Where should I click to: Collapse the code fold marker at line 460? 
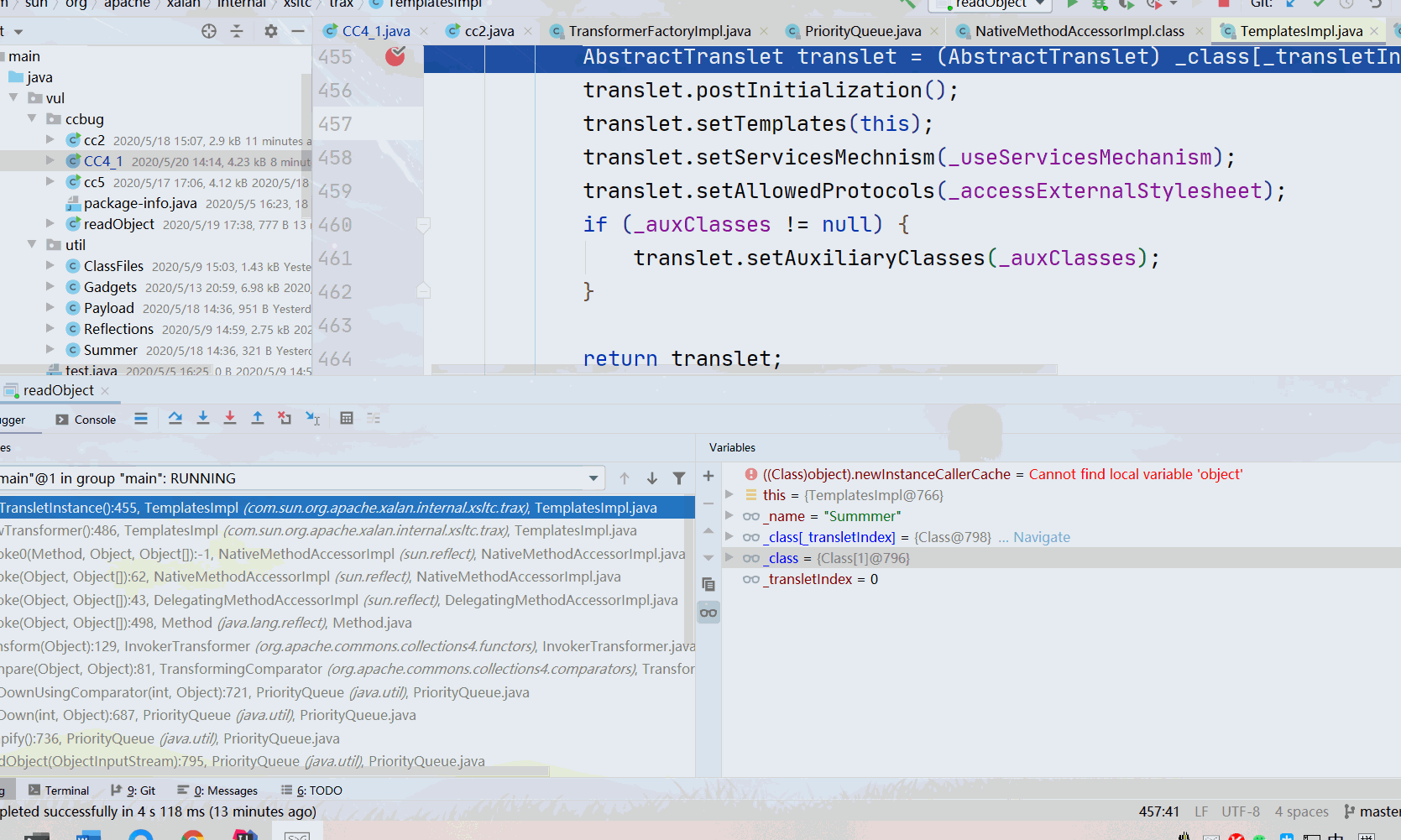click(x=424, y=224)
